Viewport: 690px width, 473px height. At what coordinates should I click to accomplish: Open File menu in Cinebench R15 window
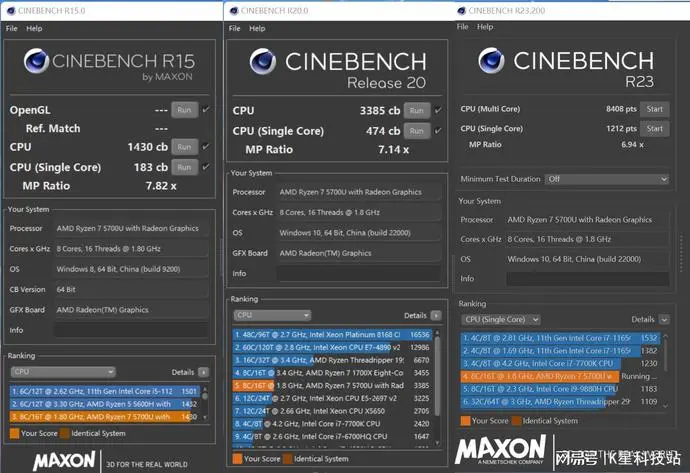point(12,29)
